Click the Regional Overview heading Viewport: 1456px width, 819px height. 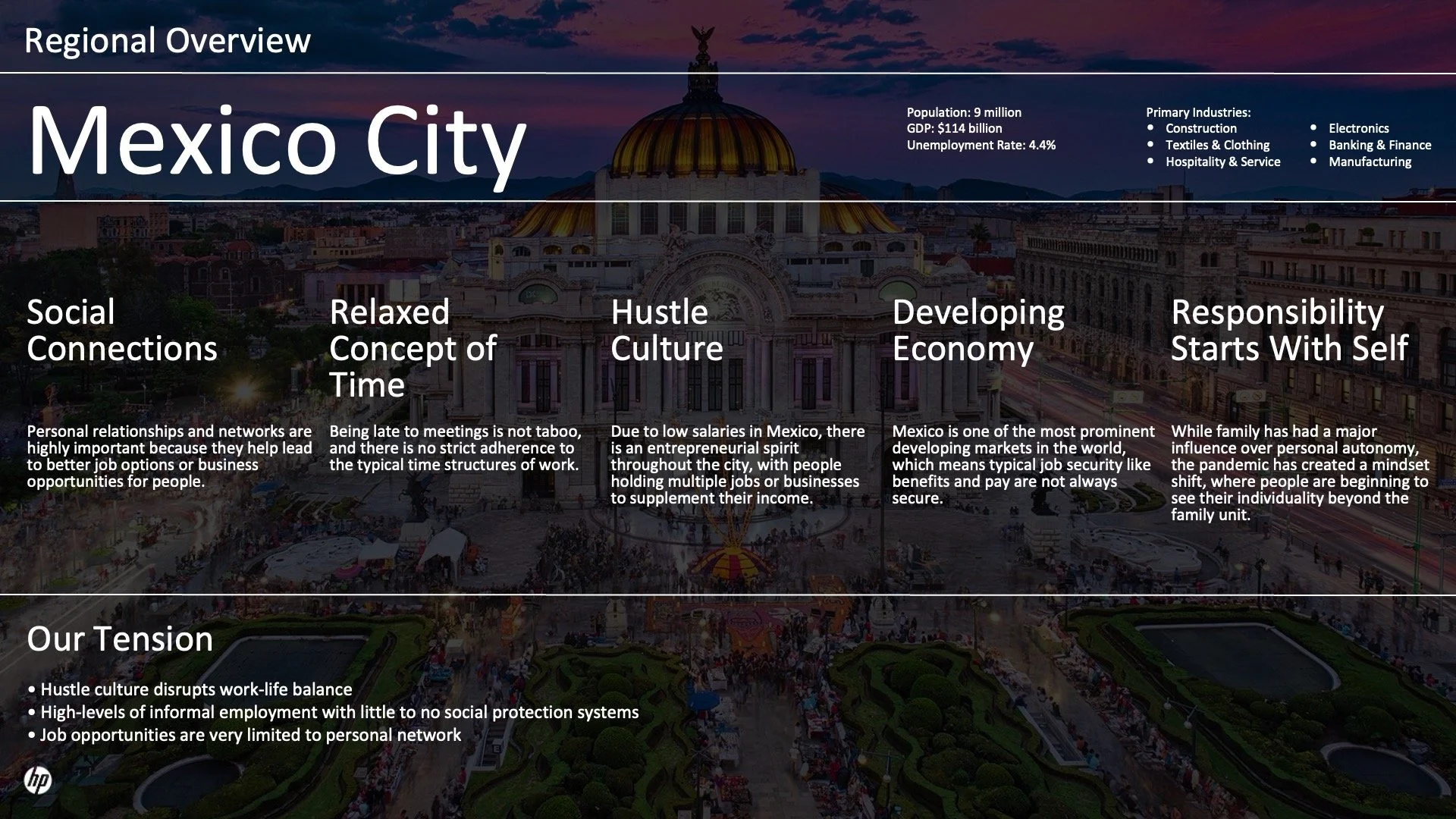click(168, 41)
